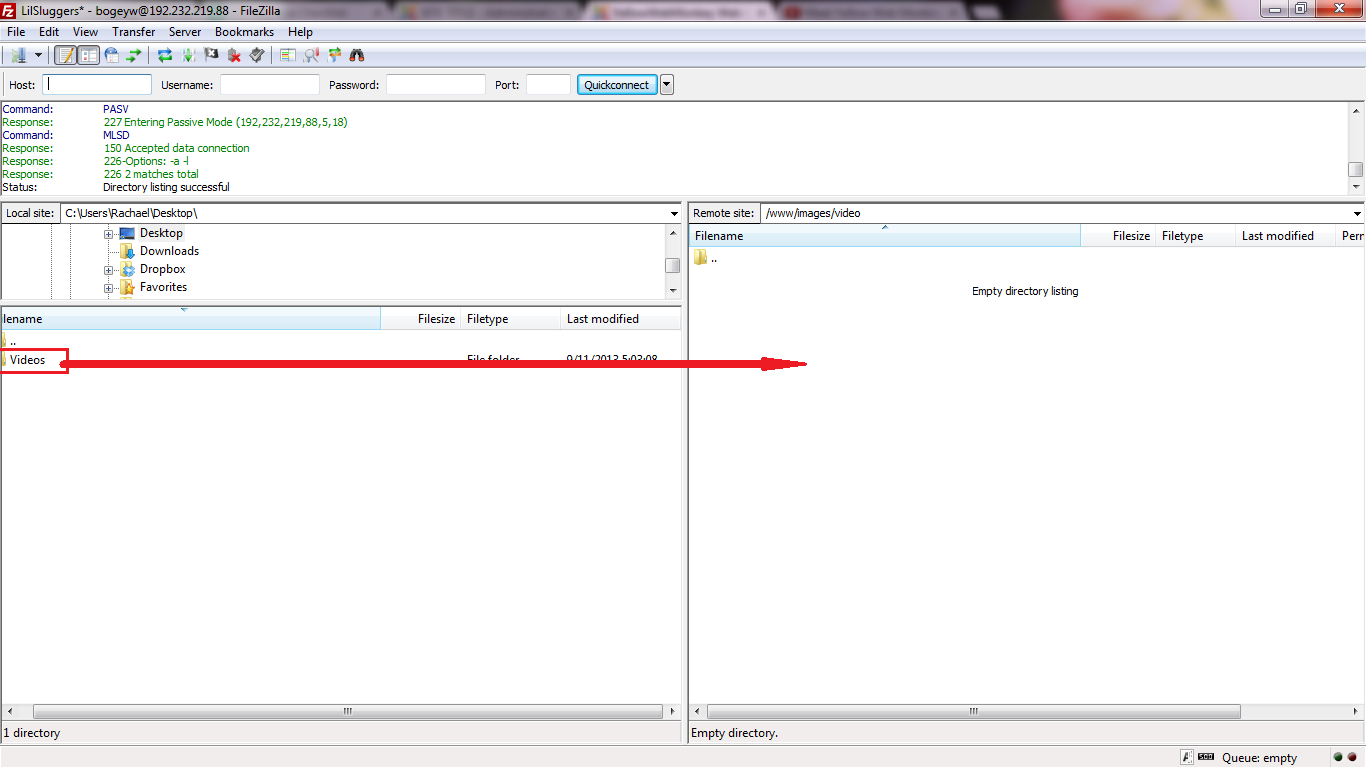This screenshot has width=1366, height=768.
Task: Click the message log scrollbar thumb
Action: coord(1356,170)
